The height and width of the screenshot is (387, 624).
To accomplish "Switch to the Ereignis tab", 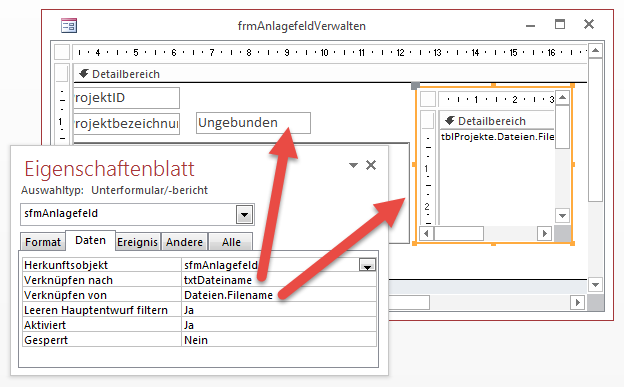I will tap(137, 242).
